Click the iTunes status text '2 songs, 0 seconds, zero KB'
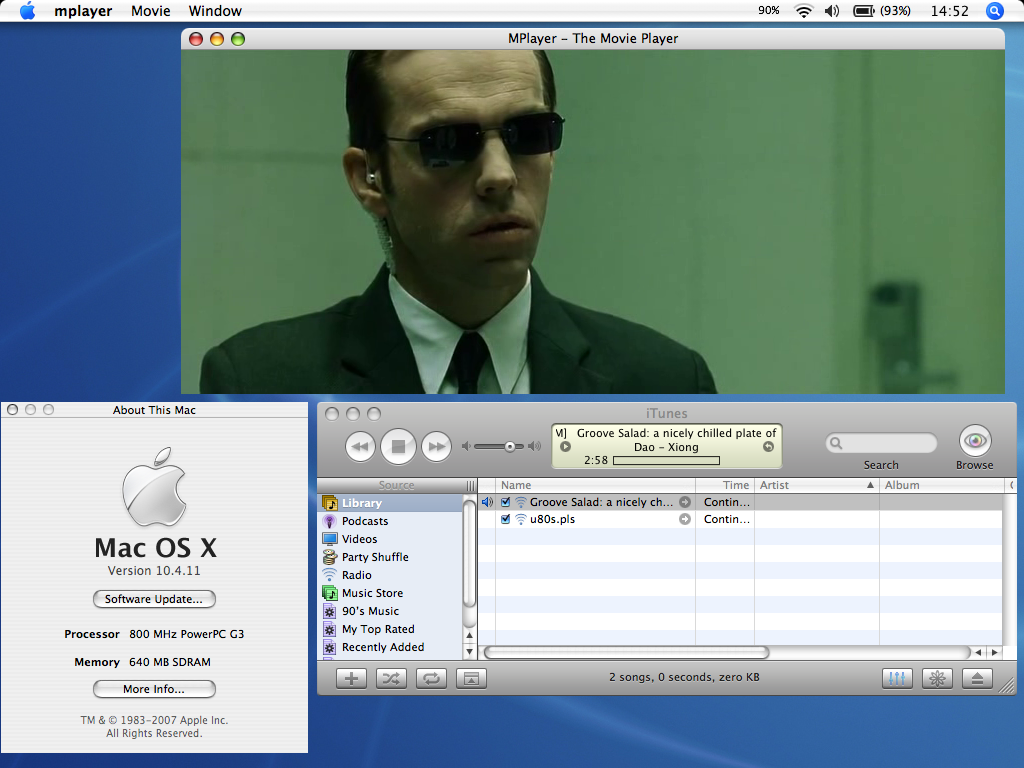 point(684,677)
